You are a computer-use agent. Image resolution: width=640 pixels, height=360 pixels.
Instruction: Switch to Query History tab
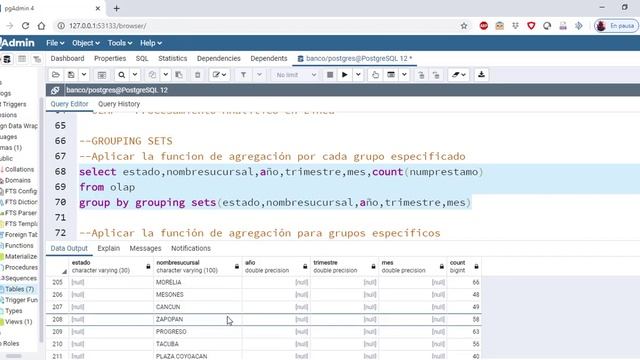119,104
